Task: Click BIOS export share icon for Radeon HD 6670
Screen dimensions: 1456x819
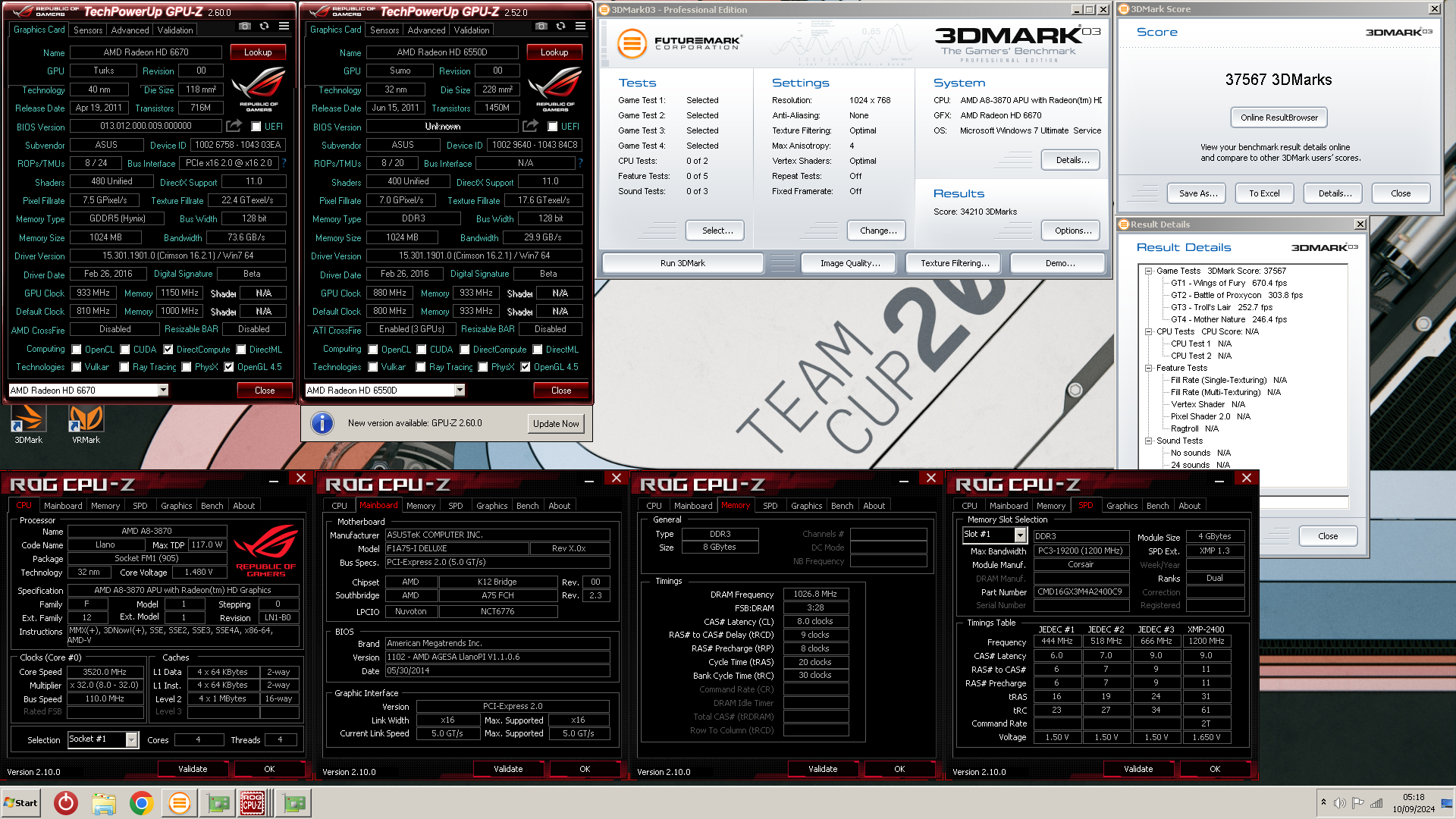Action: click(x=234, y=126)
